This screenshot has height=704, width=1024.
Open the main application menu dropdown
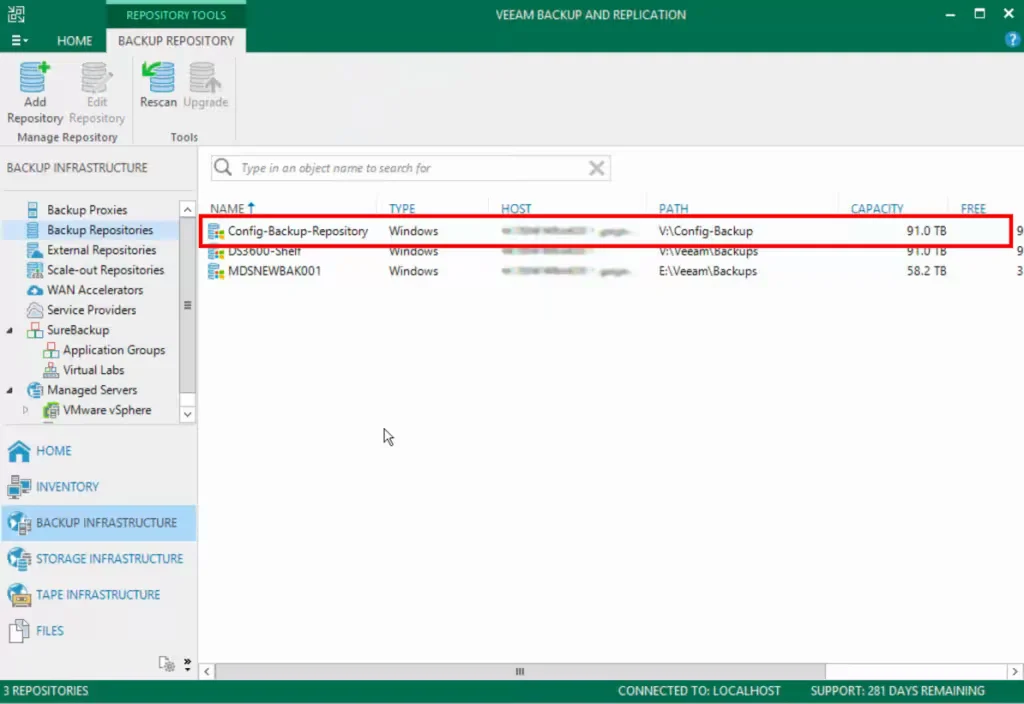(x=19, y=41)
